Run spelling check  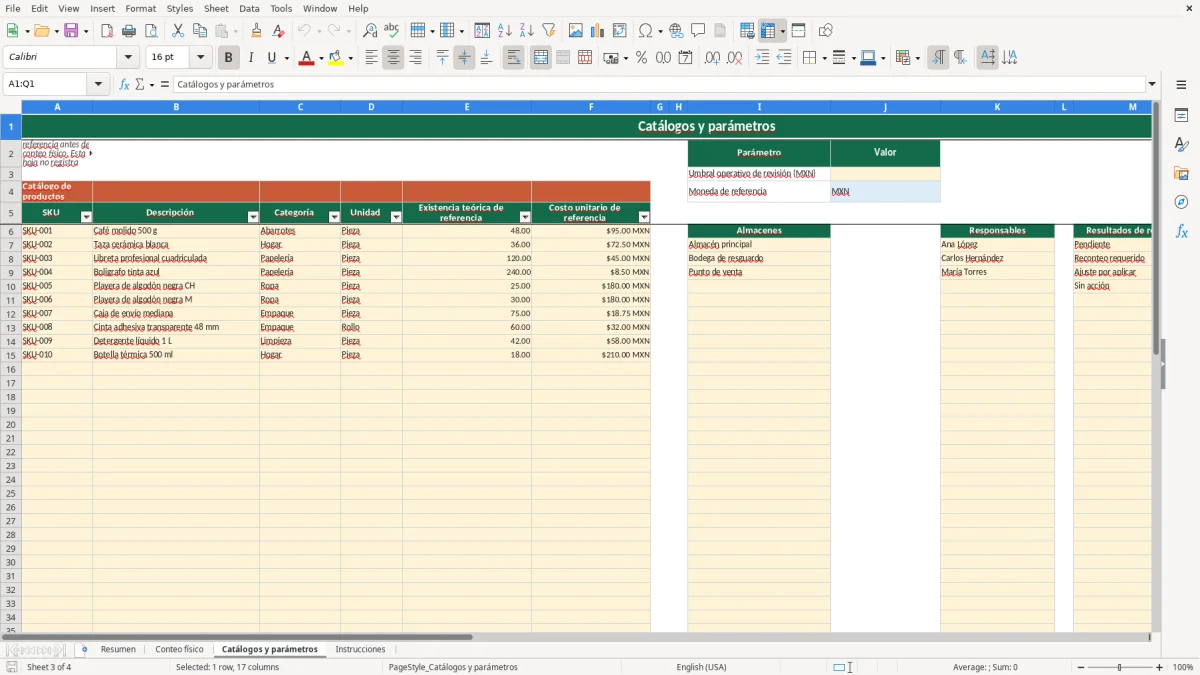click(392, 31)
